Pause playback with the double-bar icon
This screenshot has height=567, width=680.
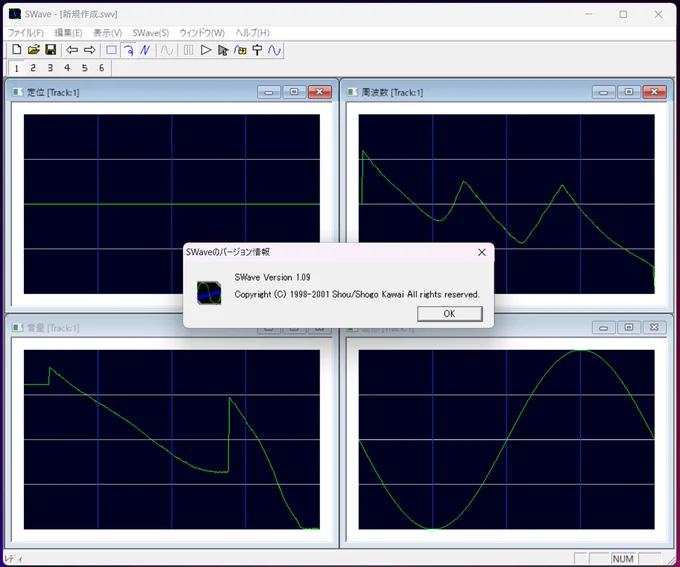pyautogui.click(x=188, y=50)
